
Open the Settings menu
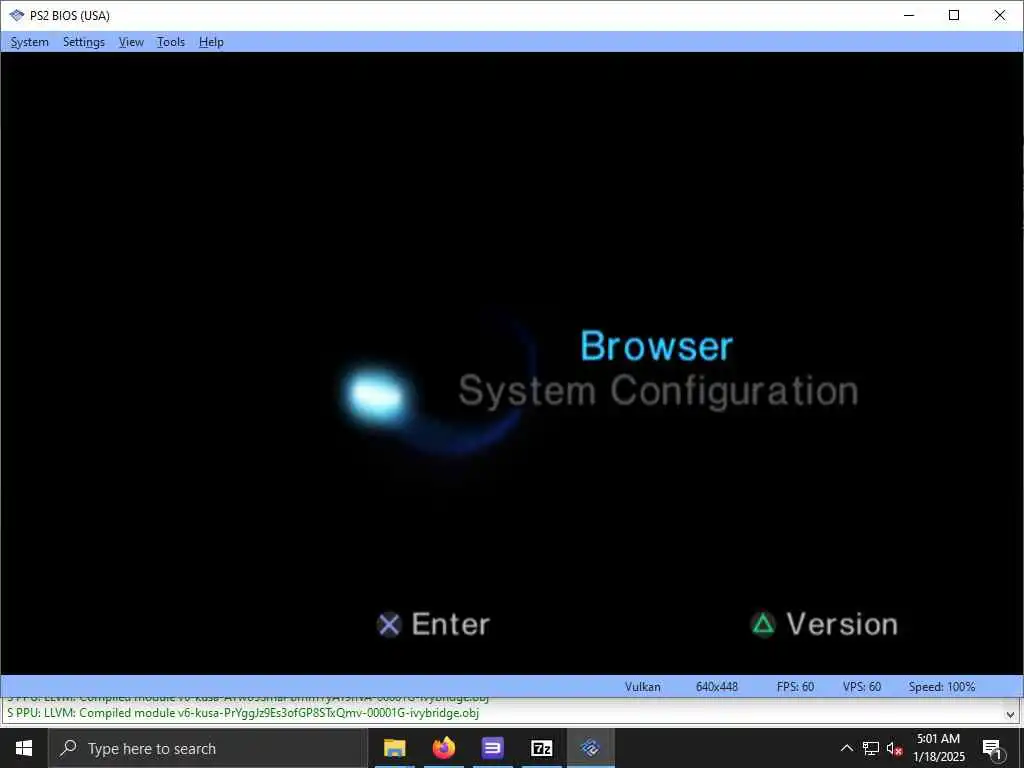(84, 42)
